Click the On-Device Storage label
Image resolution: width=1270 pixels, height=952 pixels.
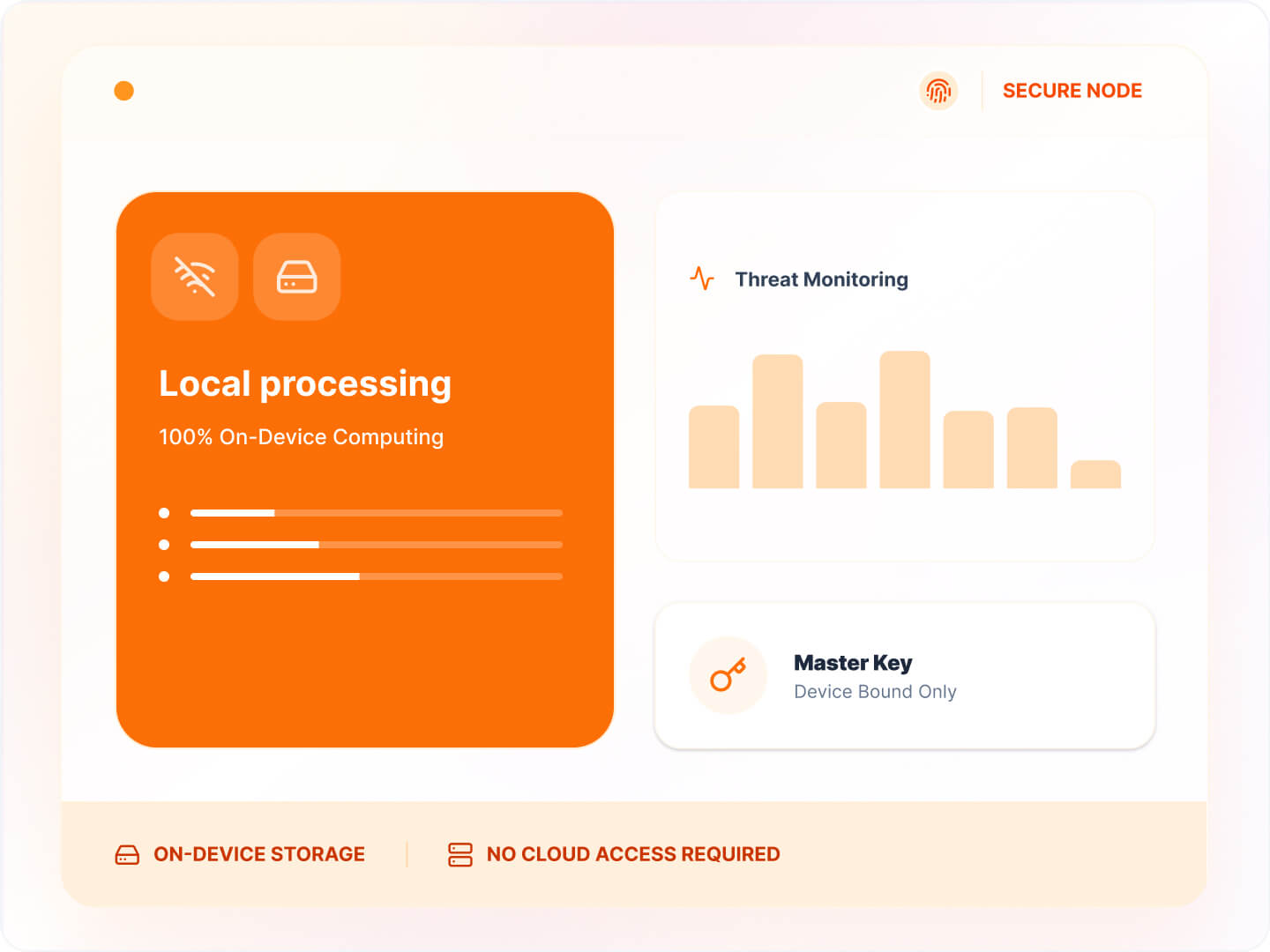pos(259,853)
